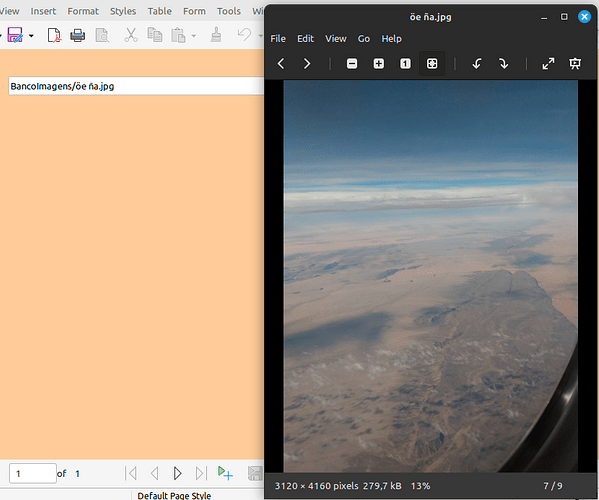The height and width of the screenshot is (500, 599).
Task: Show image at normal size
Action: [x=405, y=63]
